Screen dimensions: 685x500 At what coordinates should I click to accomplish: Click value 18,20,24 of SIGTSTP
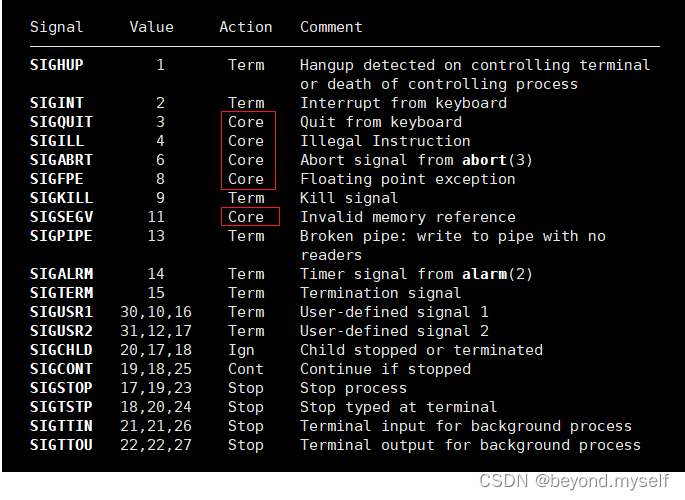pos(156,407)
